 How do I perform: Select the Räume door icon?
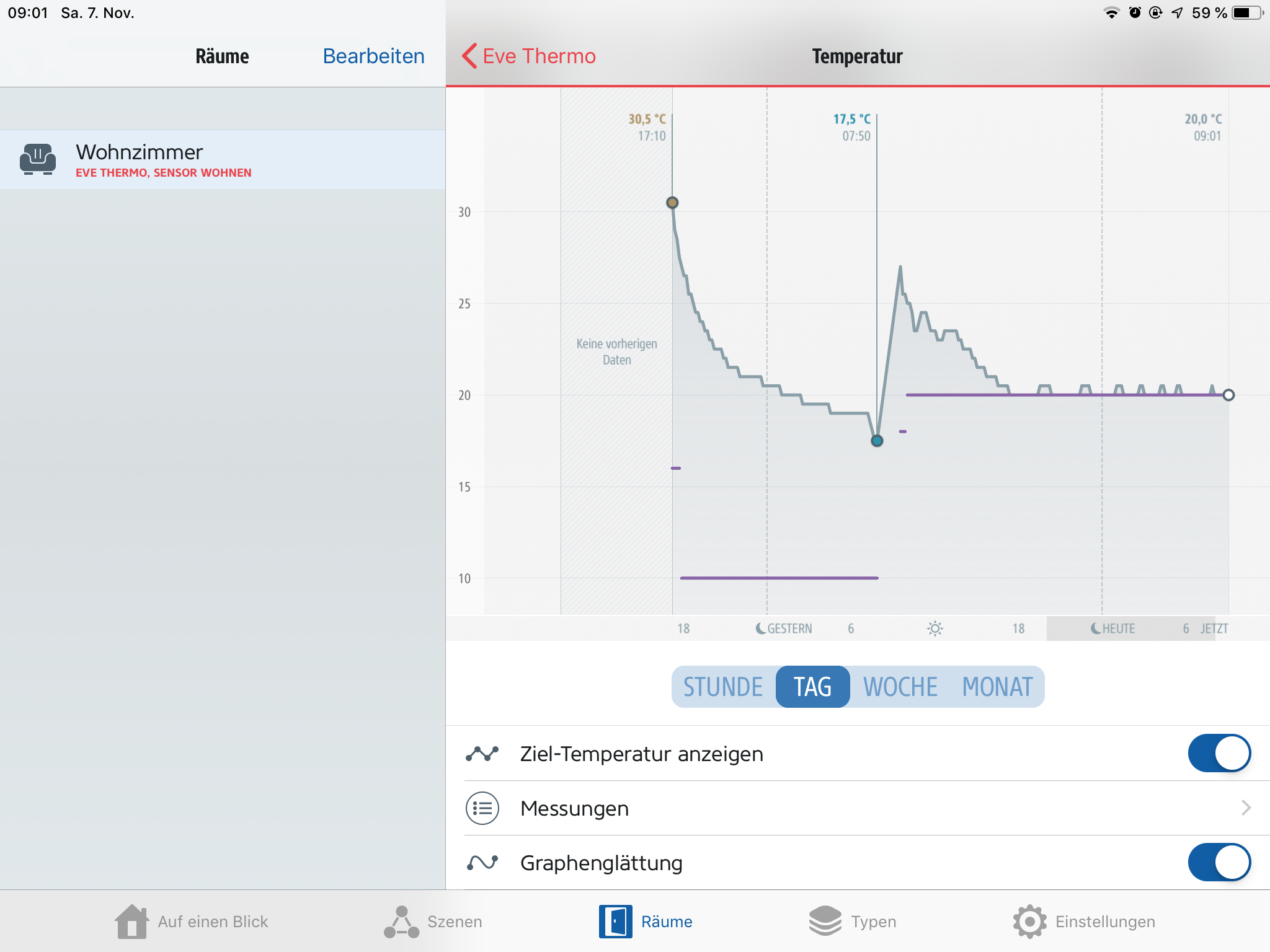pos(615,922)
